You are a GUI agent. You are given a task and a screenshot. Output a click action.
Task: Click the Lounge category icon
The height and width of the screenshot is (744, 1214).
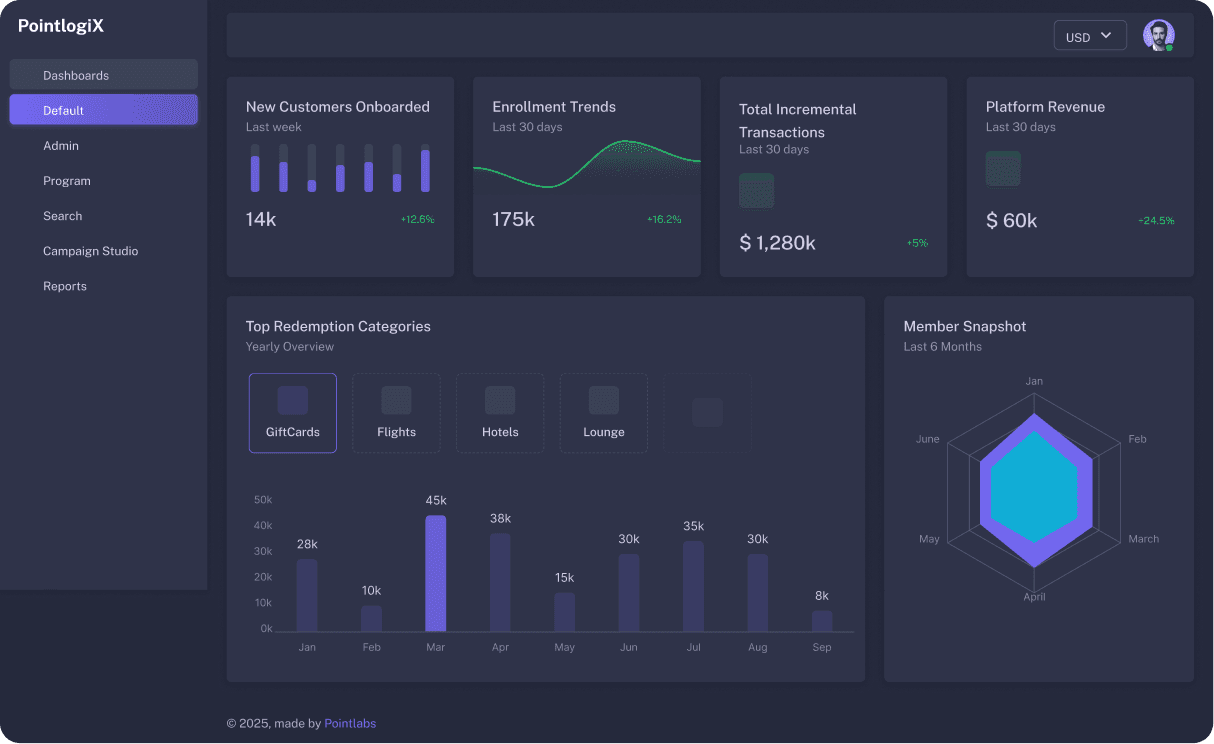[x=604, y=400]
